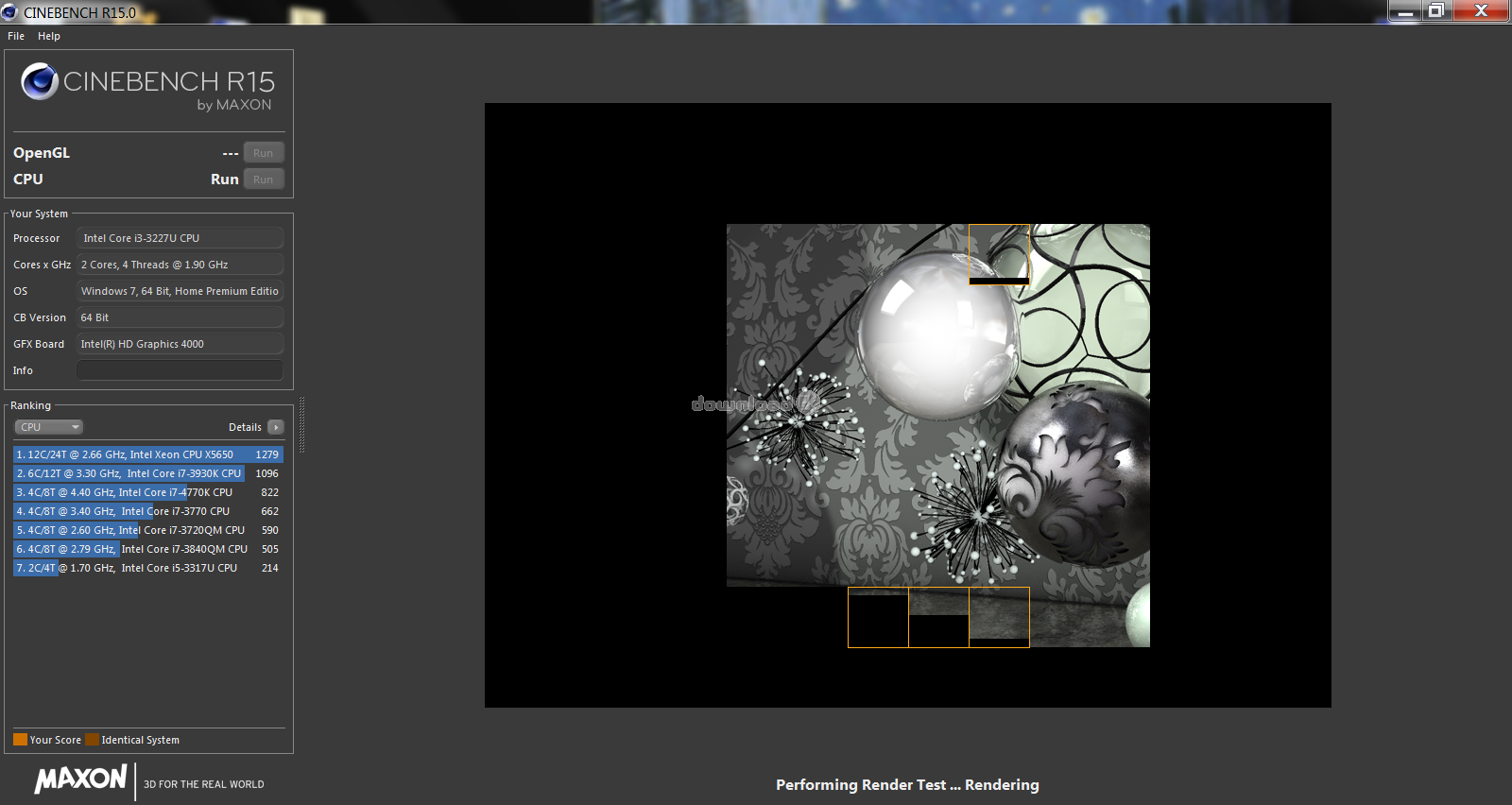Select the Core i7-3930K ranking row
This screenshot has height=805, width=1512.
tap(147, 473)
